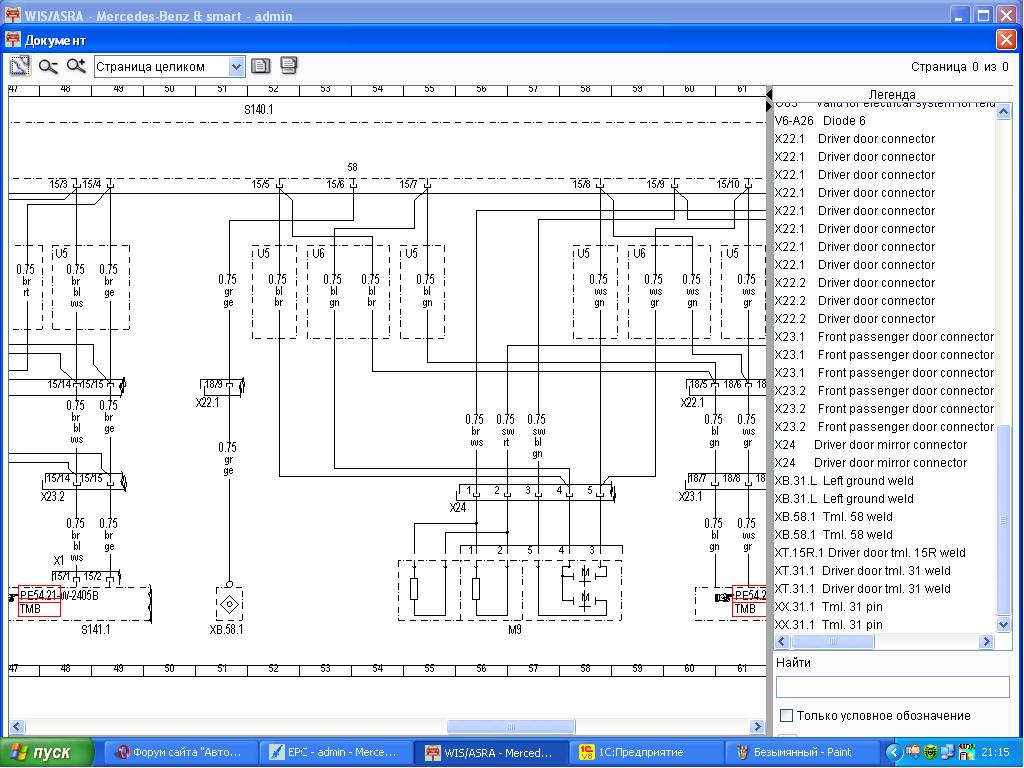Enable Только условное обозначение checkbox

[787, 716]
